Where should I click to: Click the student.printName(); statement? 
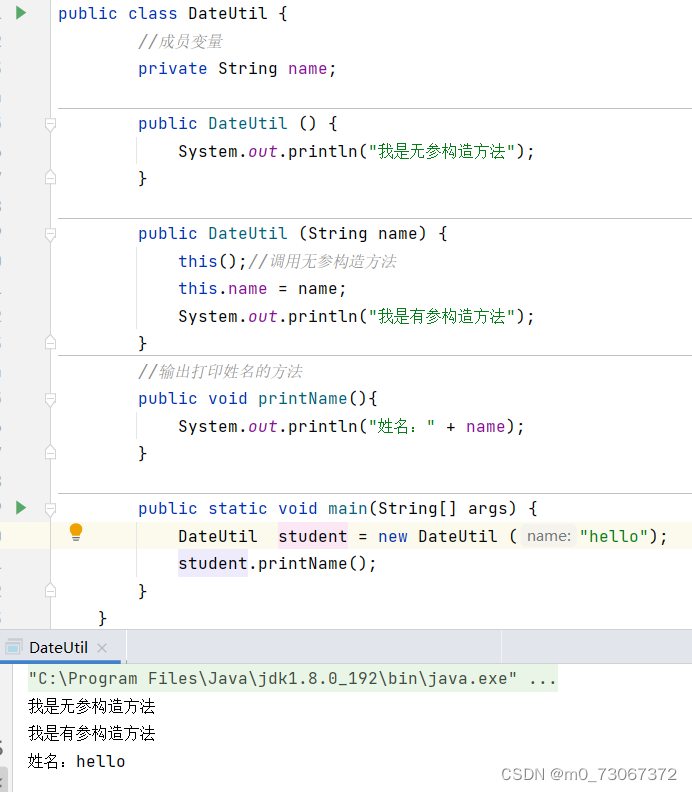[277, 563]
